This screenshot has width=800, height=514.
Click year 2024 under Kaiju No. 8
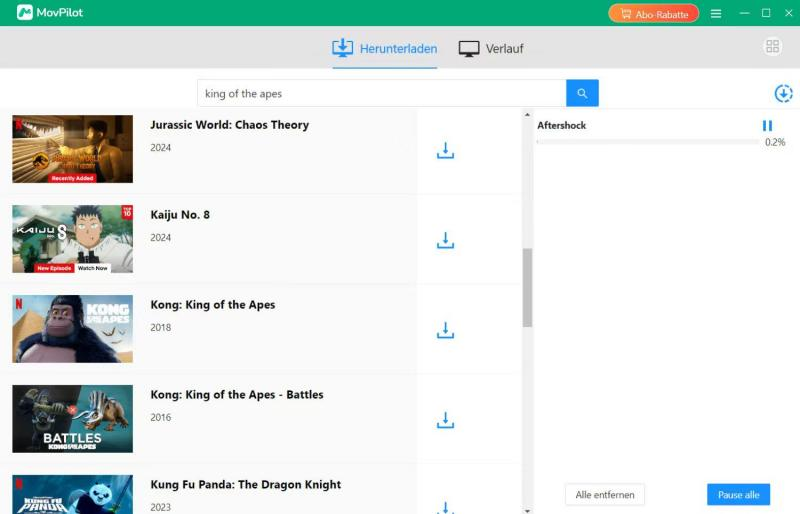point(161,238)
